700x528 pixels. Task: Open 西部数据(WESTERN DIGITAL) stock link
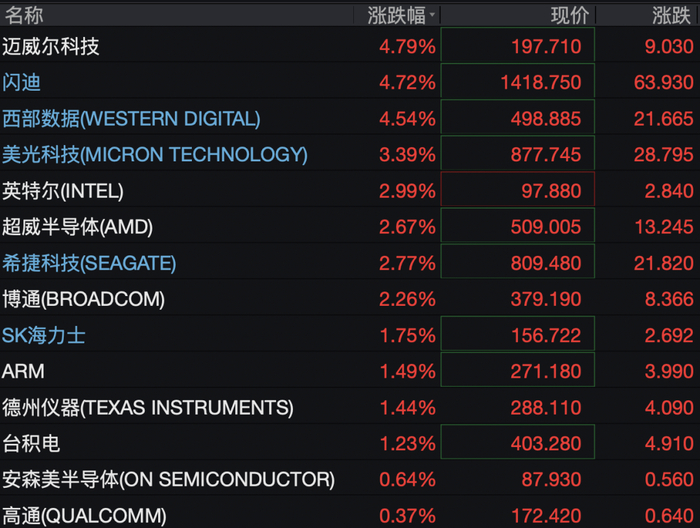pyautogui.click(x=131, y=119)
